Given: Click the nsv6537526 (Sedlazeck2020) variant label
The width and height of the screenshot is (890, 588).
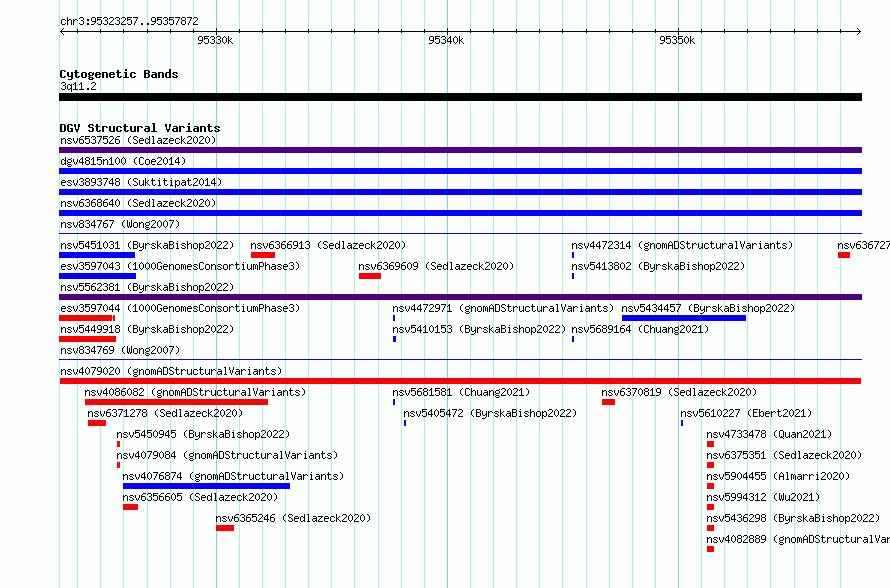Looking at the screenshot, I should 138,140.
